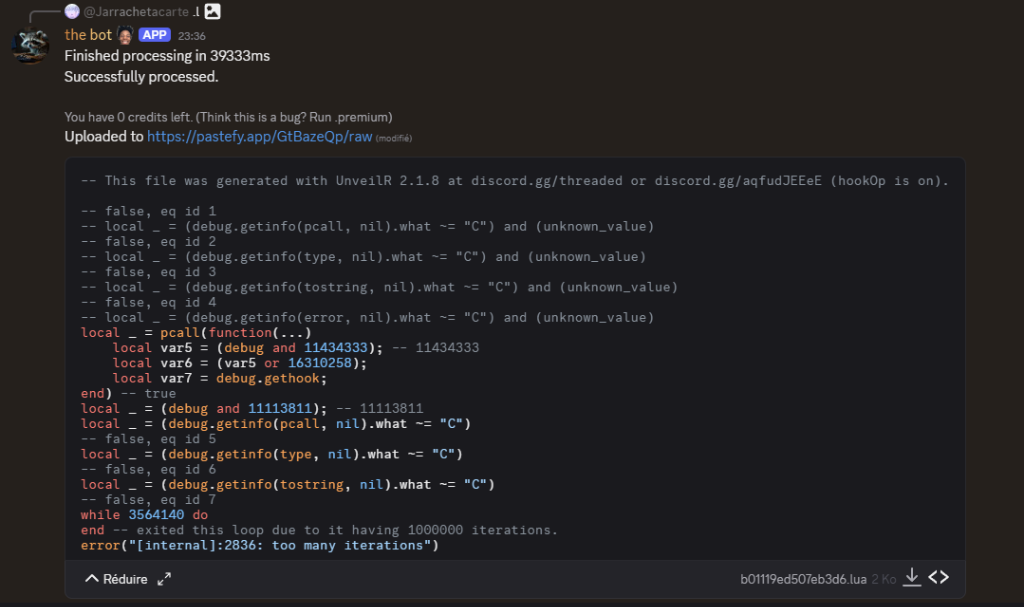Open the raw code view with the <> icon

[x=939, y=577]
